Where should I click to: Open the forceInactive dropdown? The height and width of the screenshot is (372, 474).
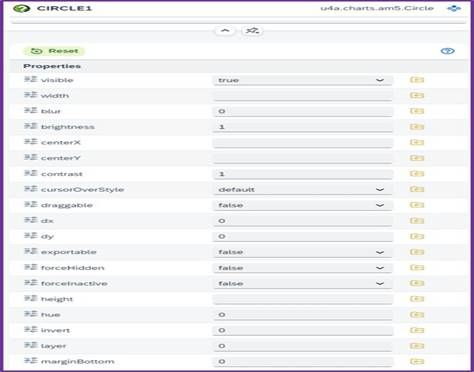[303, 284]
